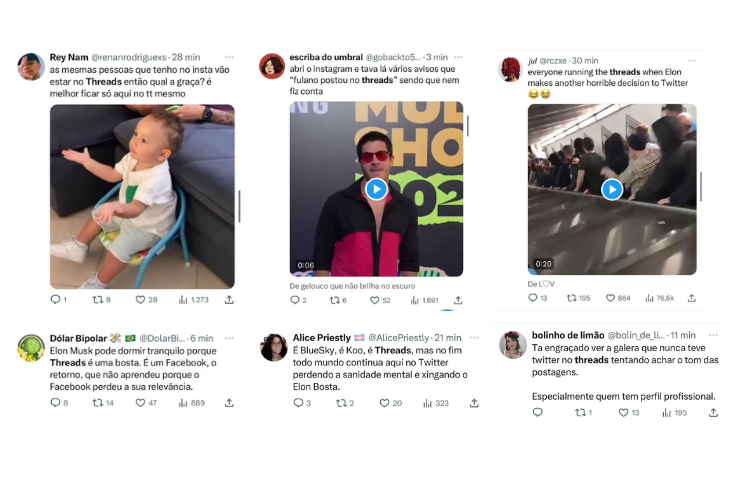Viewport: 730px width, 480px height.
Task: Play the escalator video by jul
Action: (x=612, y=189)
